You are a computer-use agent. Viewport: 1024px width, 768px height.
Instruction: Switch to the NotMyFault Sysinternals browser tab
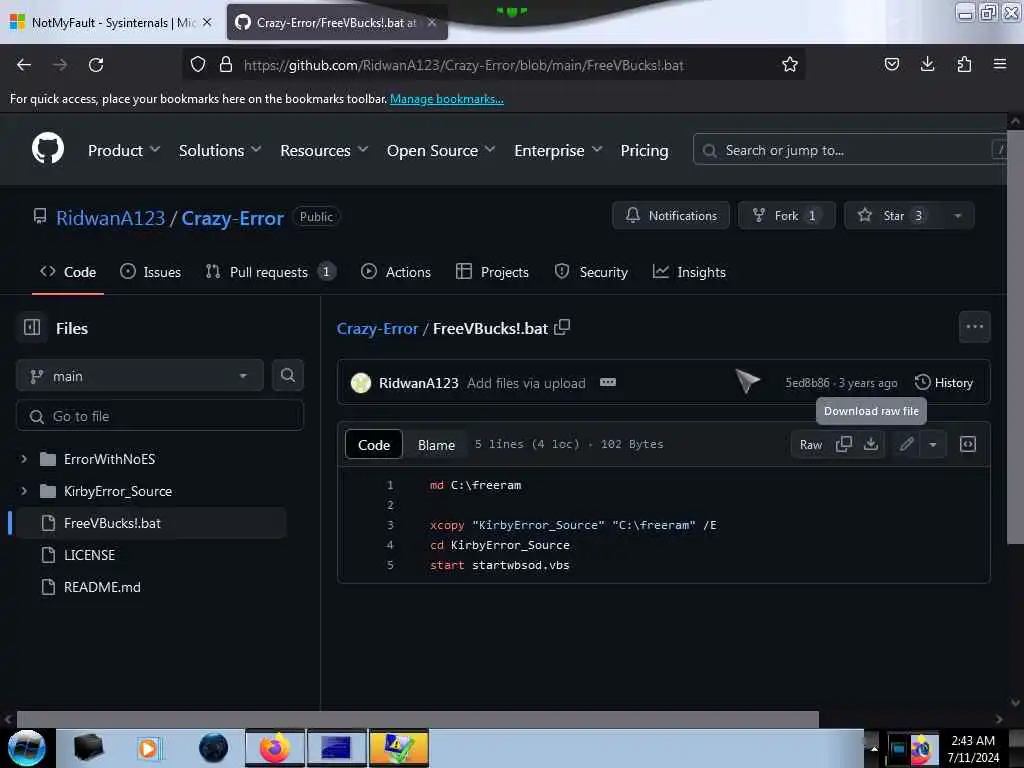[x=111, y=22]
